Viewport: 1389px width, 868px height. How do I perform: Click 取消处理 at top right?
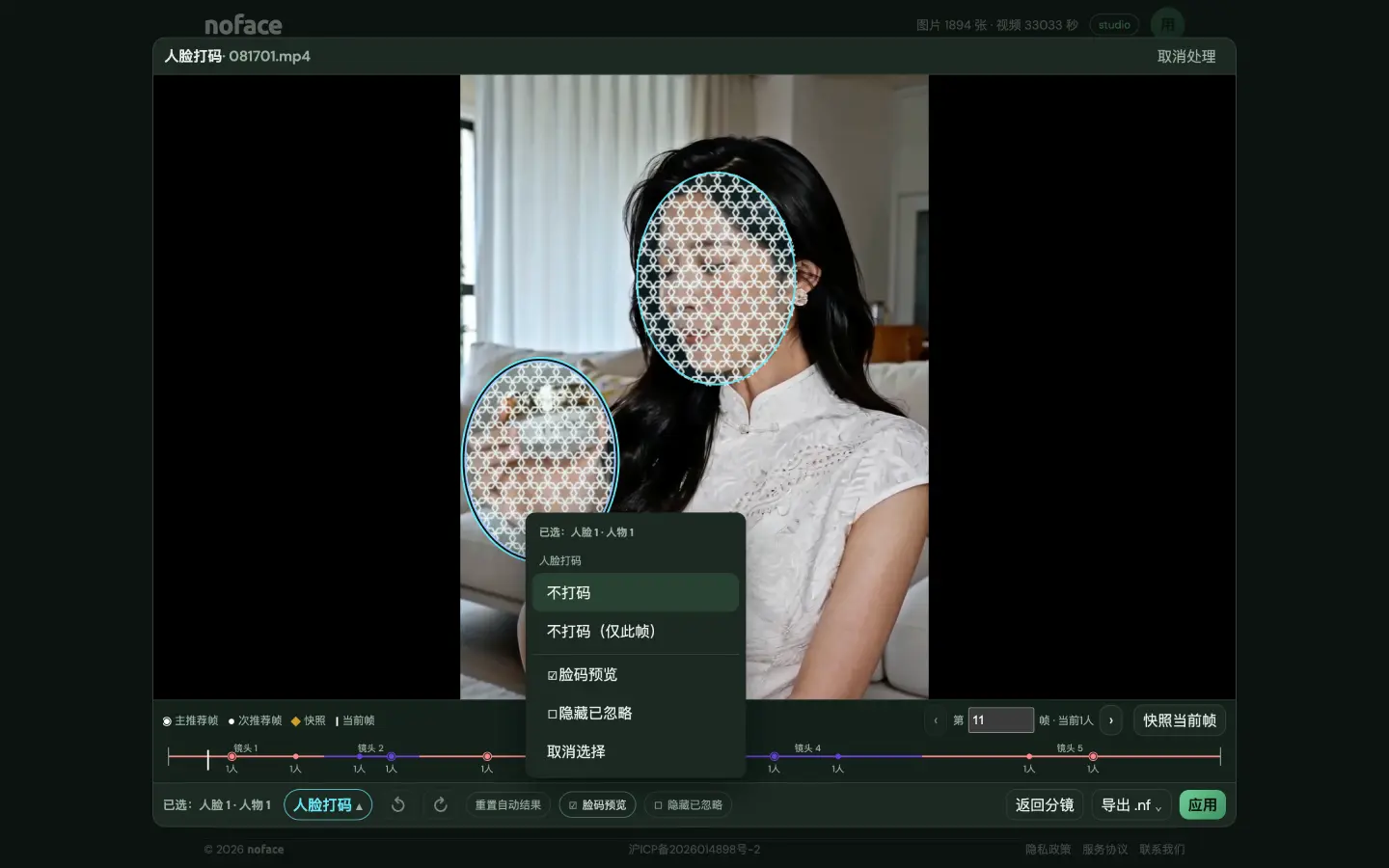[x=1186, y=57]
